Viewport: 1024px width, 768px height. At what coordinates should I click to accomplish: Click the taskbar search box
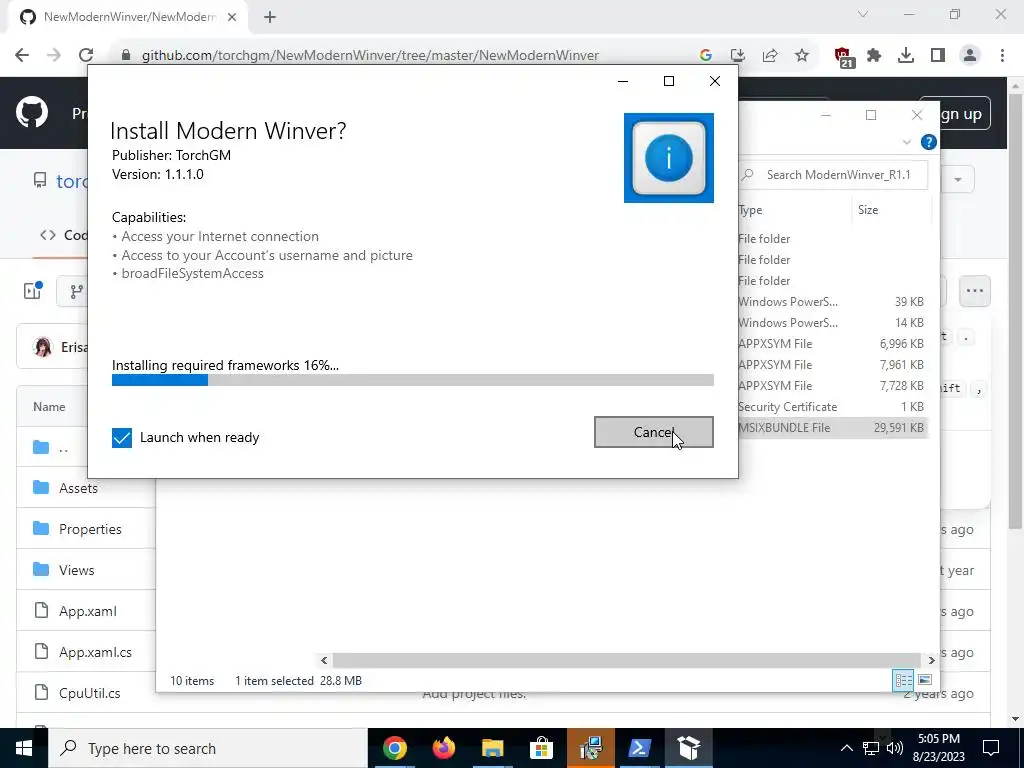[208, 748]
